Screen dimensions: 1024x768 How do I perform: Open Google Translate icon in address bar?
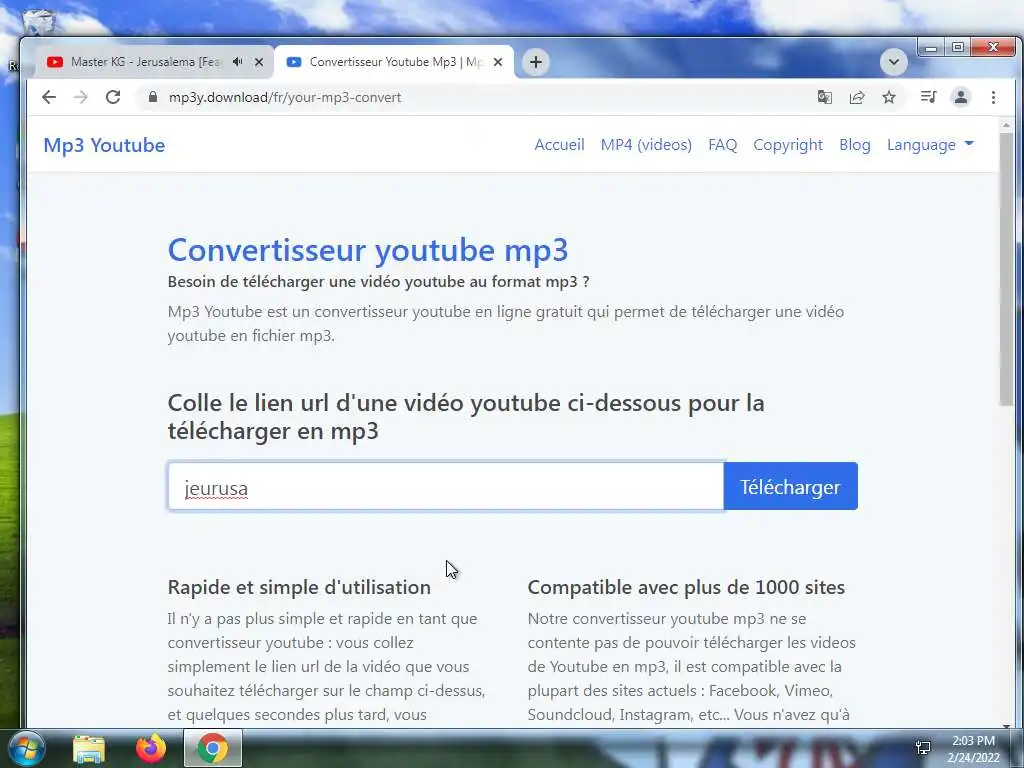click(825, 97)
